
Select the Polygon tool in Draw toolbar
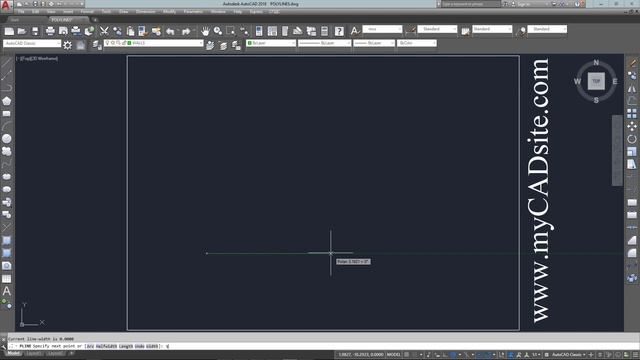click(7, 101)
